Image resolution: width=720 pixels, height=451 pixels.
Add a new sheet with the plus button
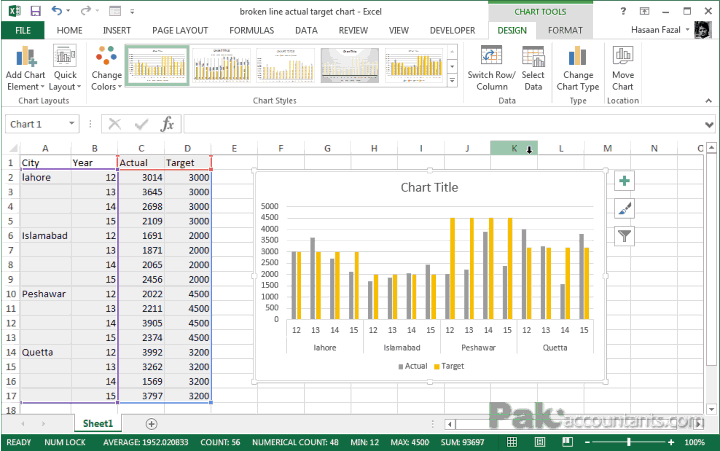click(152, 424)
